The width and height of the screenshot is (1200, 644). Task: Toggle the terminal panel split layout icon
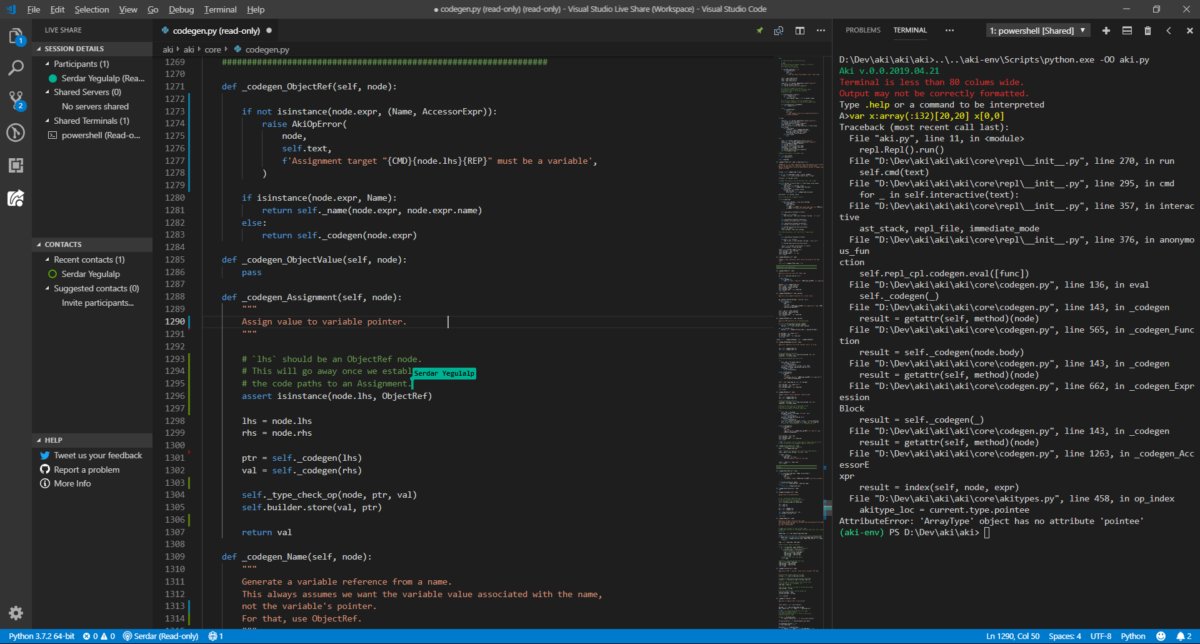(x=1127, y=31)
